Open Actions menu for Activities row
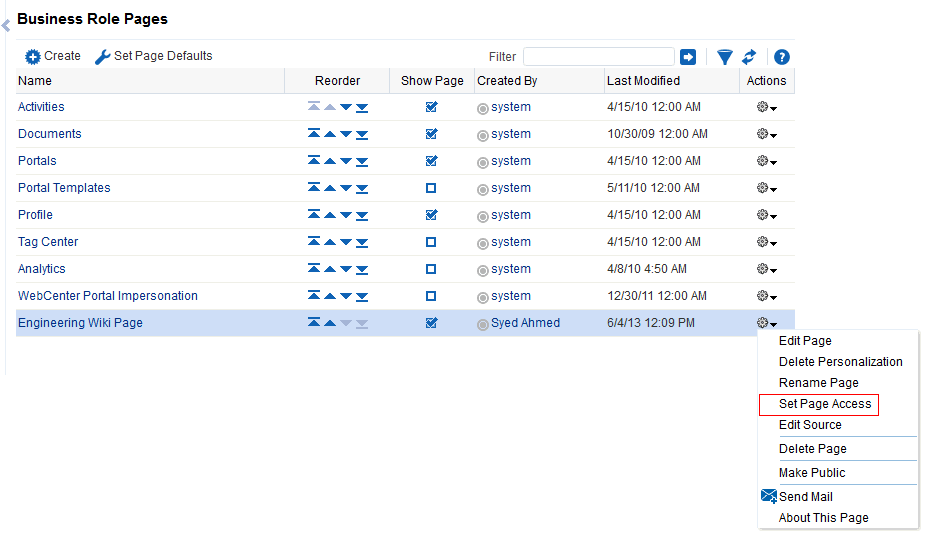This screenshot has height=547, width=938. coord(766,107)
